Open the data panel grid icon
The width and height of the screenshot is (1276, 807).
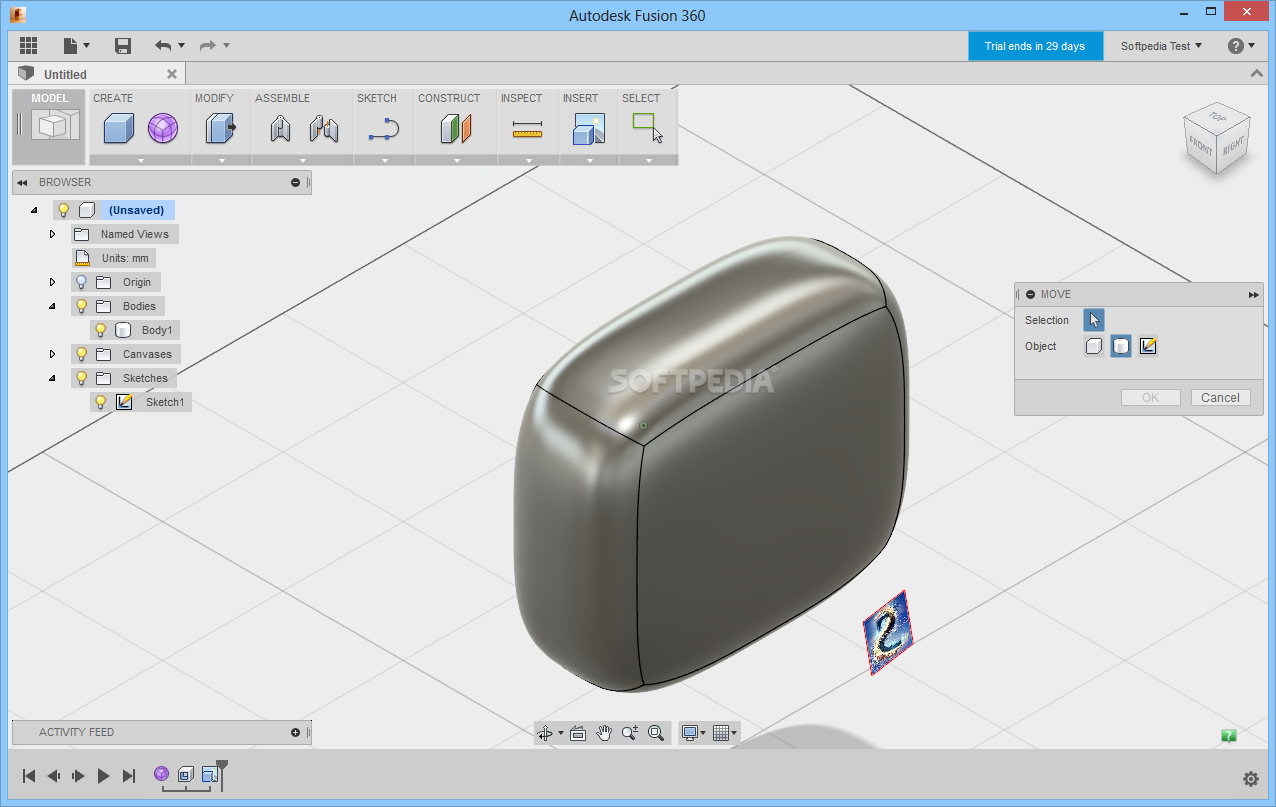(28, 45)
